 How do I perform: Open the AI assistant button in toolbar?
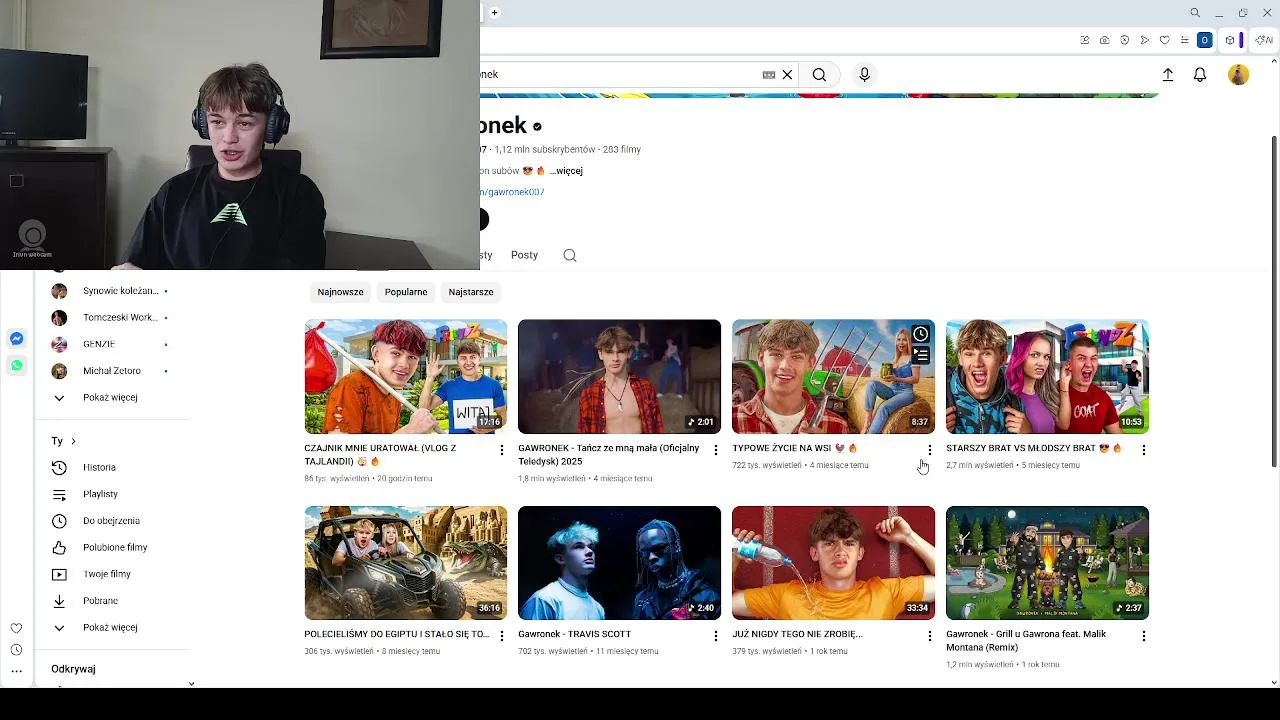click(x=1264, y=40)
